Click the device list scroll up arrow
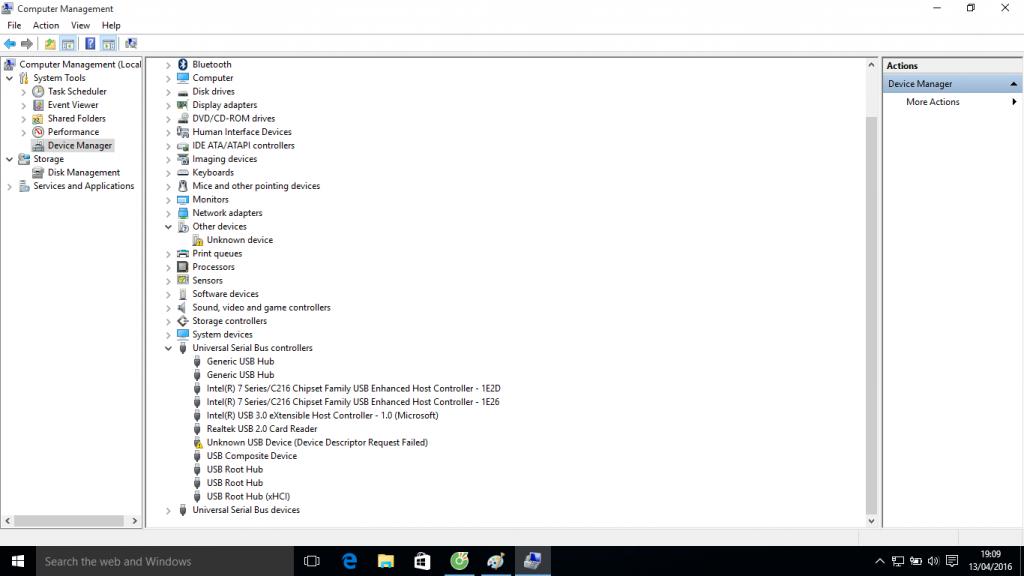The height and width of the screenshot is (576, 1024). point(871,65)
